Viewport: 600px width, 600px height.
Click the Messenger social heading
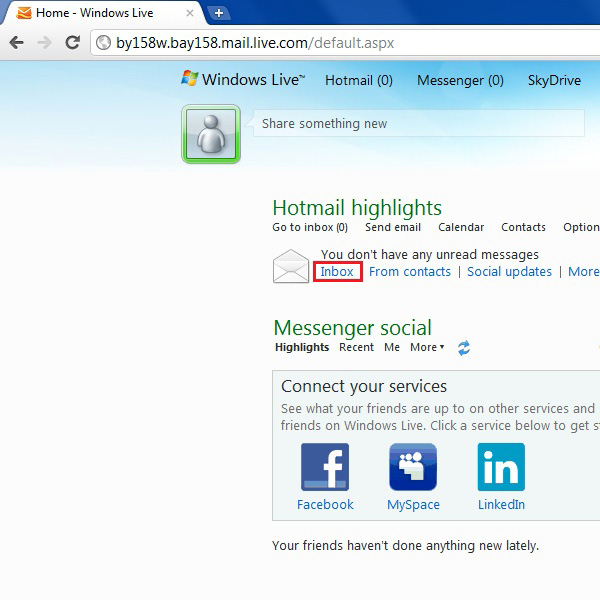pyautogui.click(x=352, y=328)
